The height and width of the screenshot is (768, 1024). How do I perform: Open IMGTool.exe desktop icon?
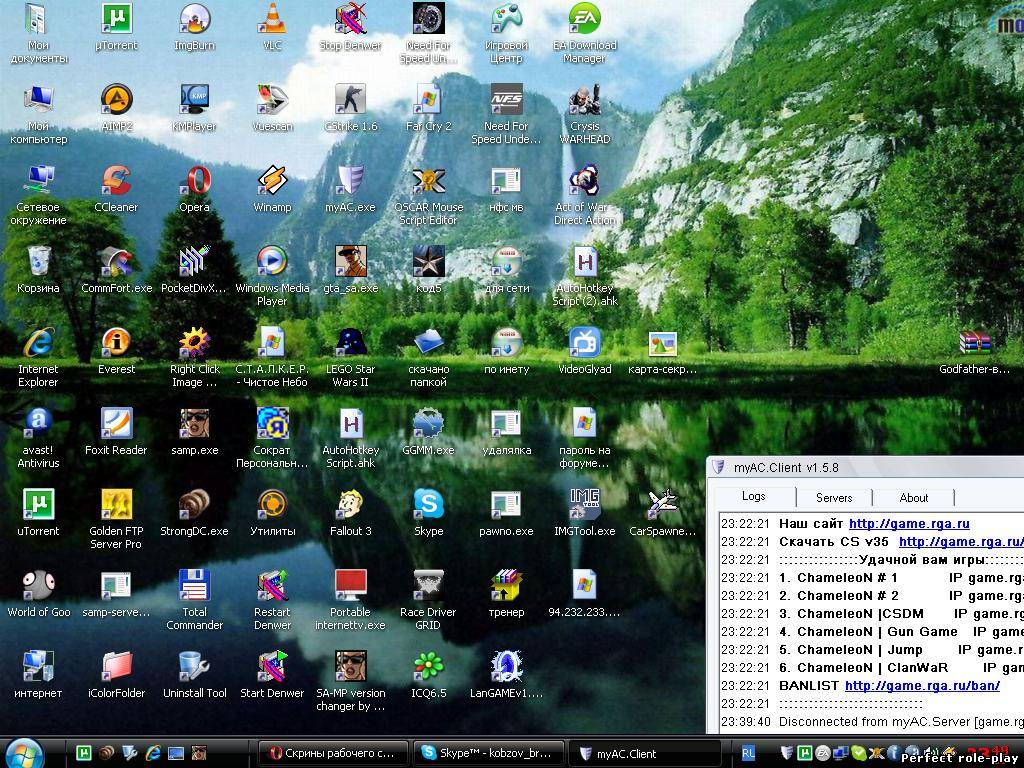point(584,513)
